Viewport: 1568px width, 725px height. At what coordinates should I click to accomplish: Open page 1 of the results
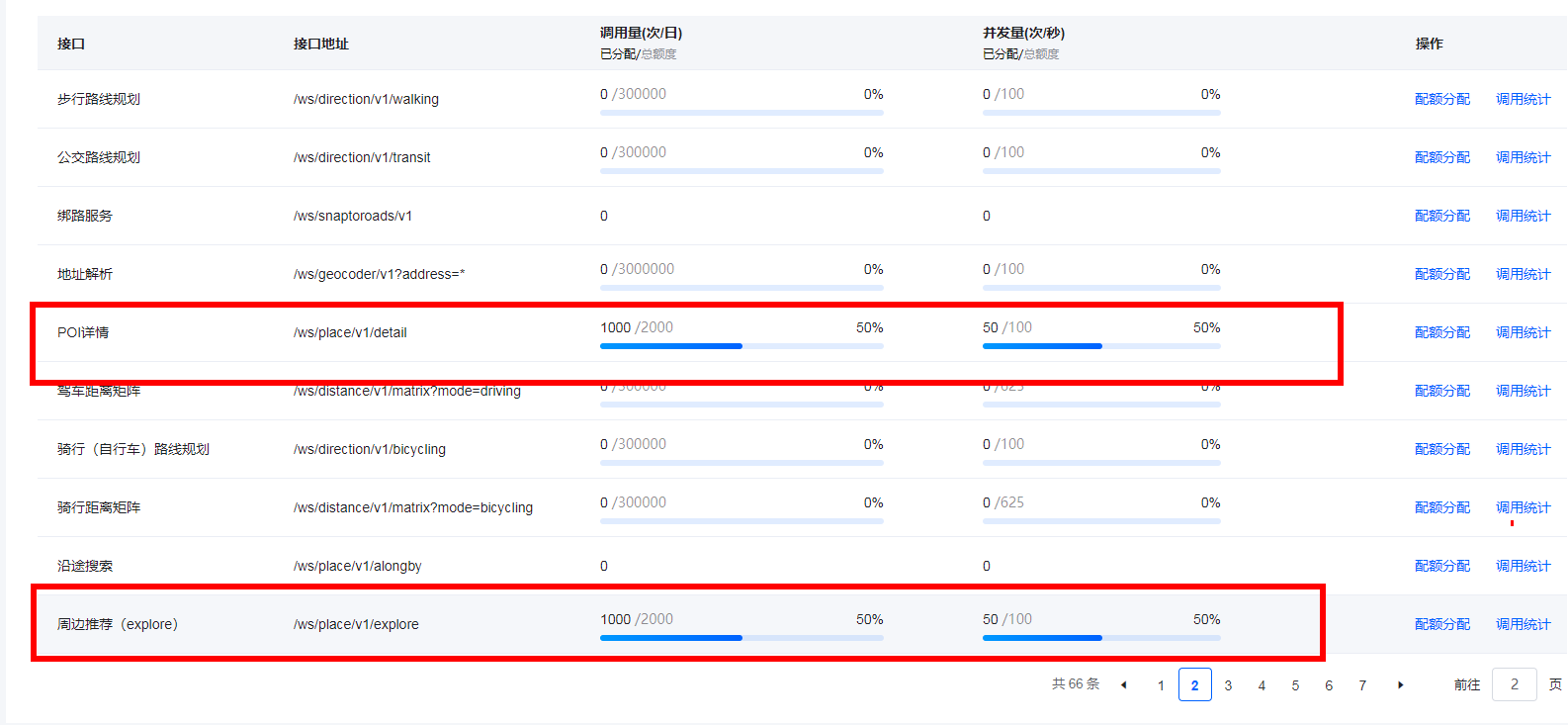pos(1161,685)
